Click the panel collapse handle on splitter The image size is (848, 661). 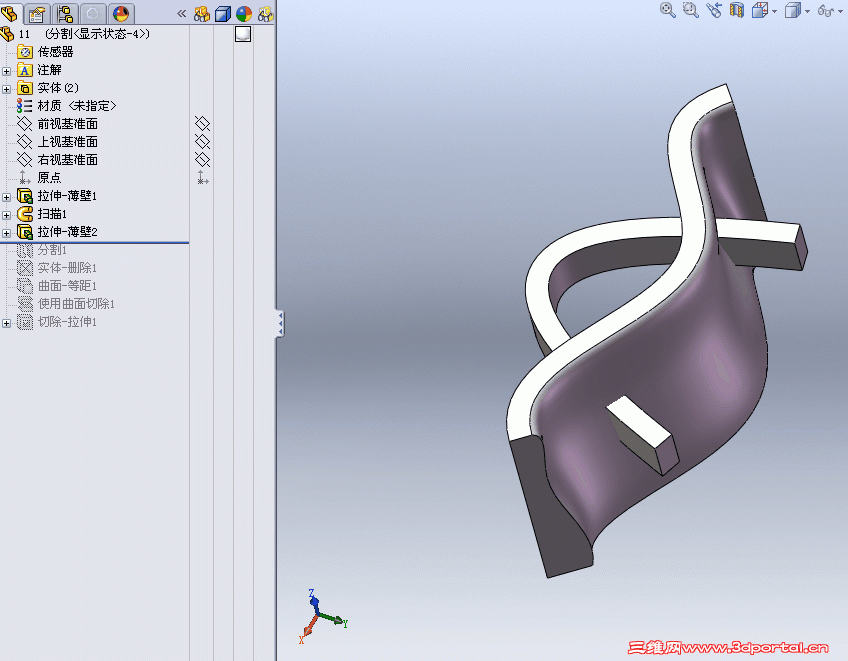click(280, 323)
